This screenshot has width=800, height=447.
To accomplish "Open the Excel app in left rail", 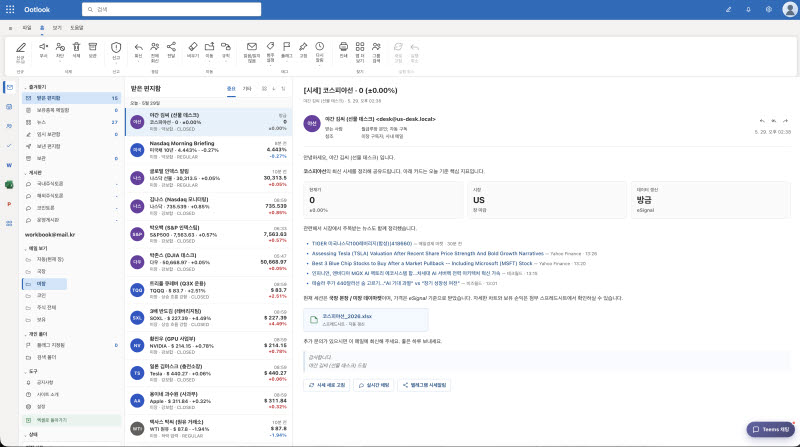I will 9,185.
